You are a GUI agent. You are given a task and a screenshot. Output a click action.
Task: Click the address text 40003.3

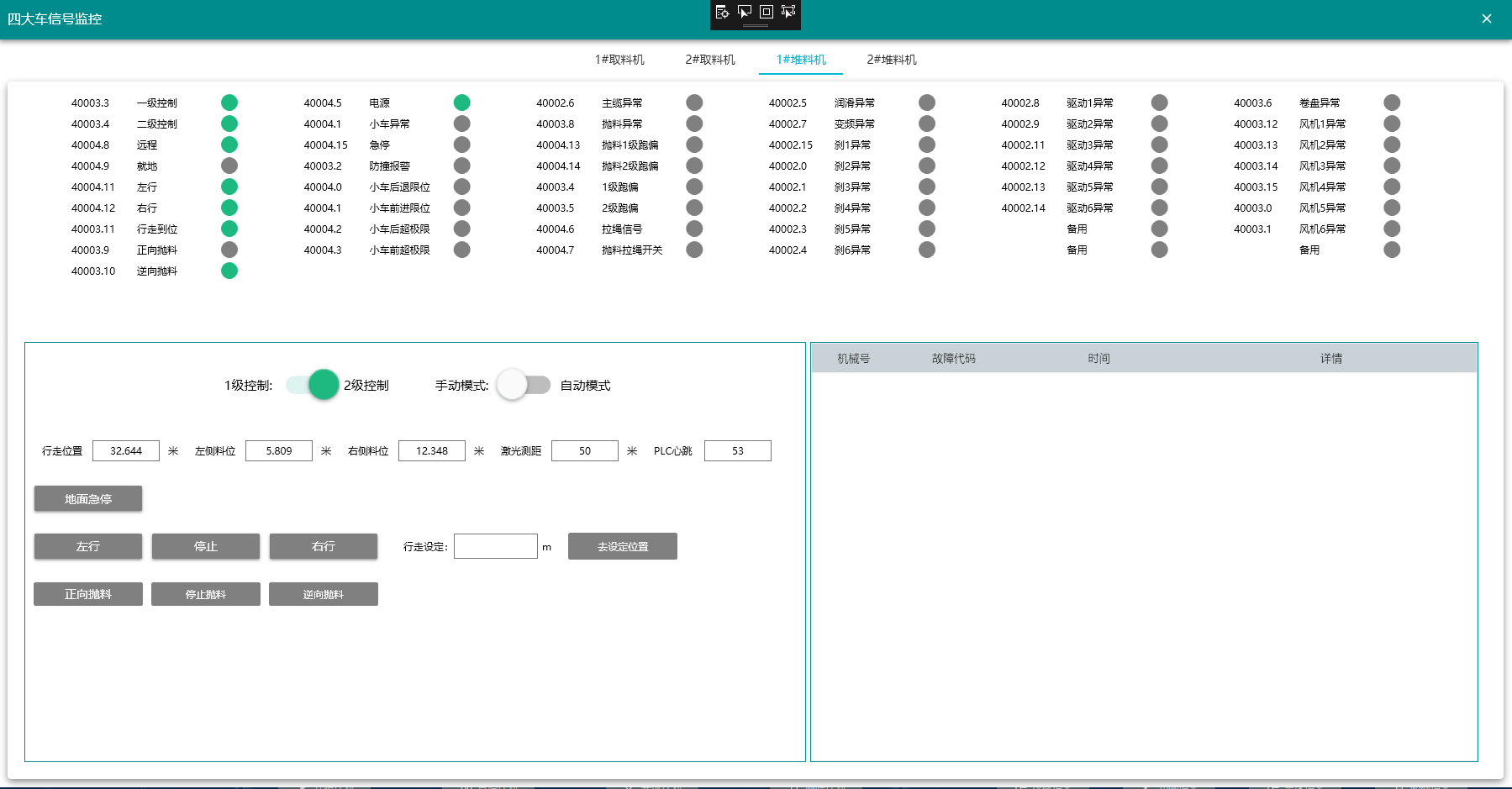pyautogui.click(x=90, y=103)
